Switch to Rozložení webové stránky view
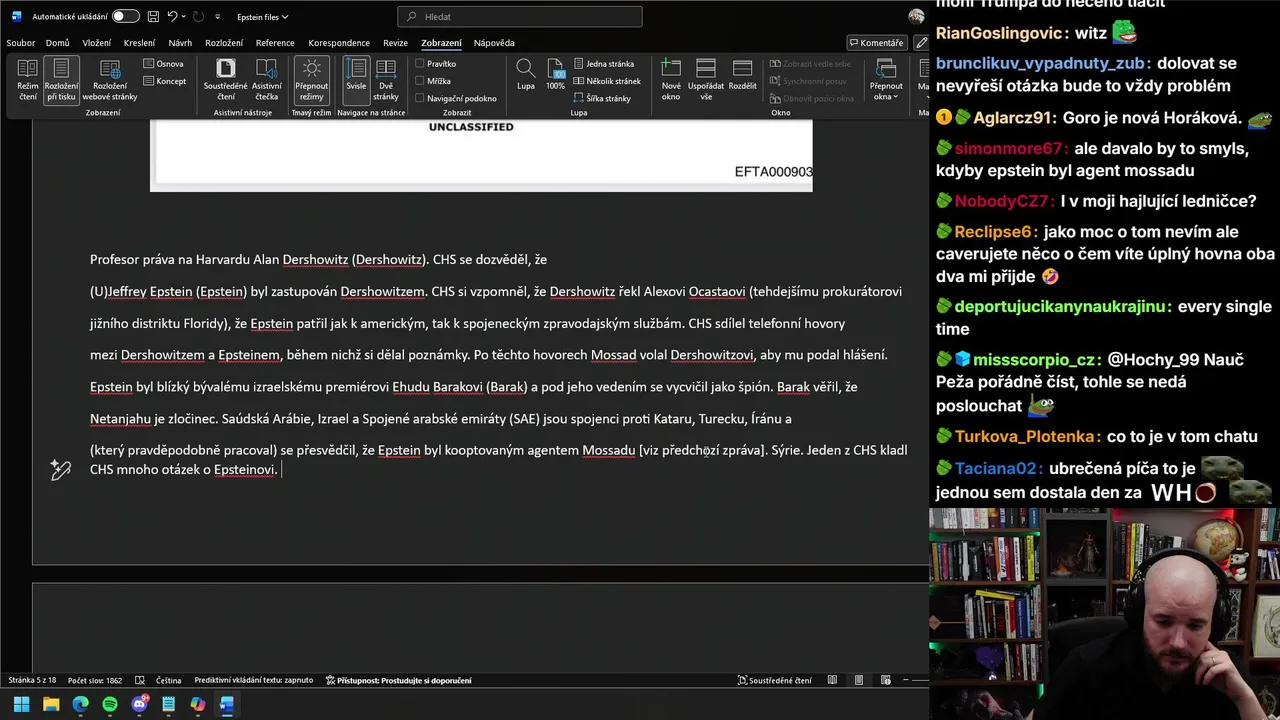The image size is (1280, 720). tap(110, 80)
